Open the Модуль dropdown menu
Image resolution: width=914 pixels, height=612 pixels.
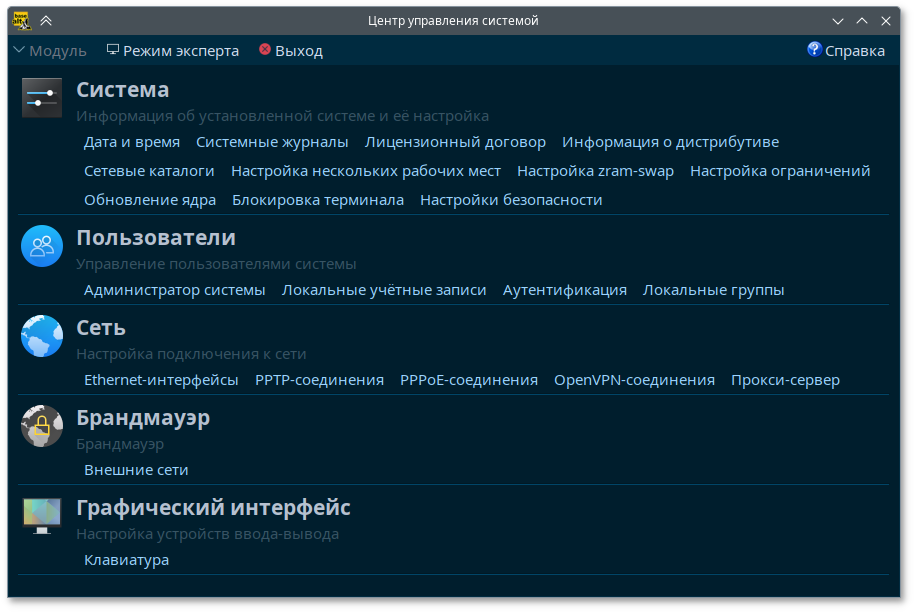click(48, 50)
